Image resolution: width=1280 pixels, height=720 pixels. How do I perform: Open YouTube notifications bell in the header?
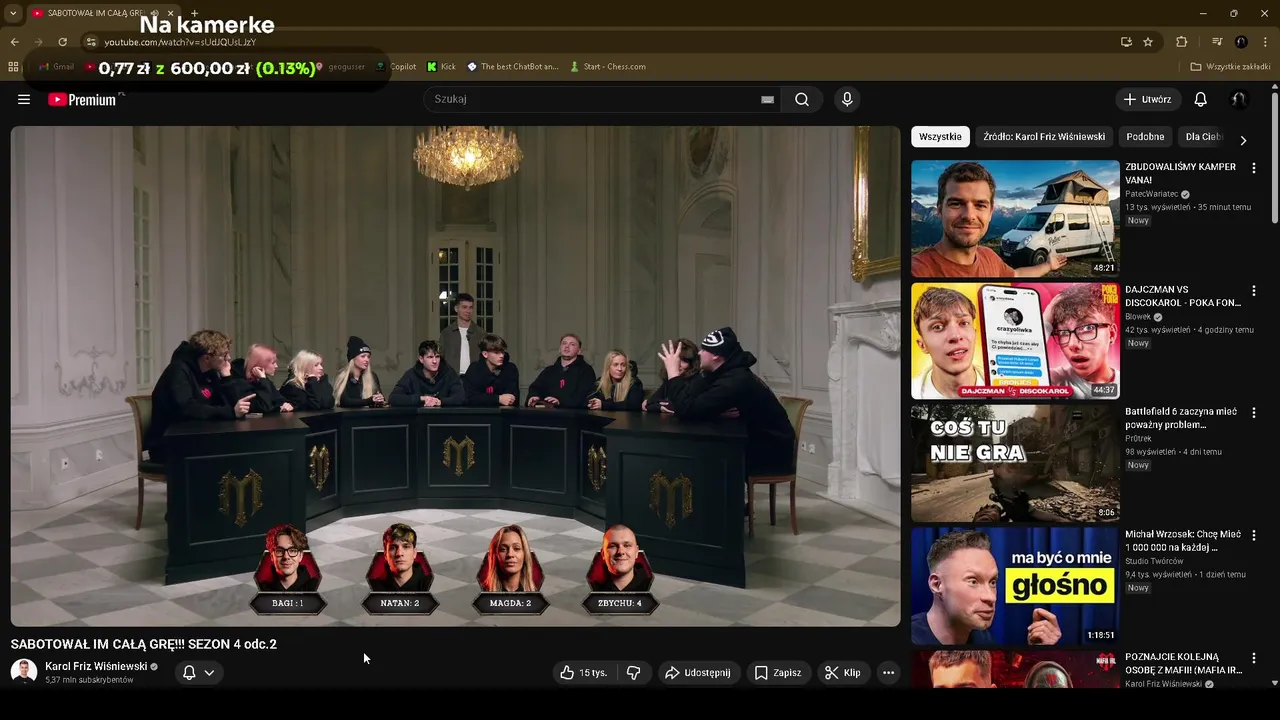click(1201, 99)
